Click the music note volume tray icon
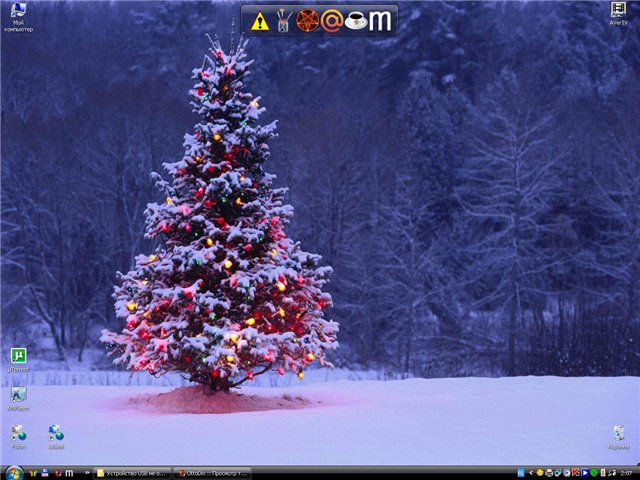 pos(611,473)
